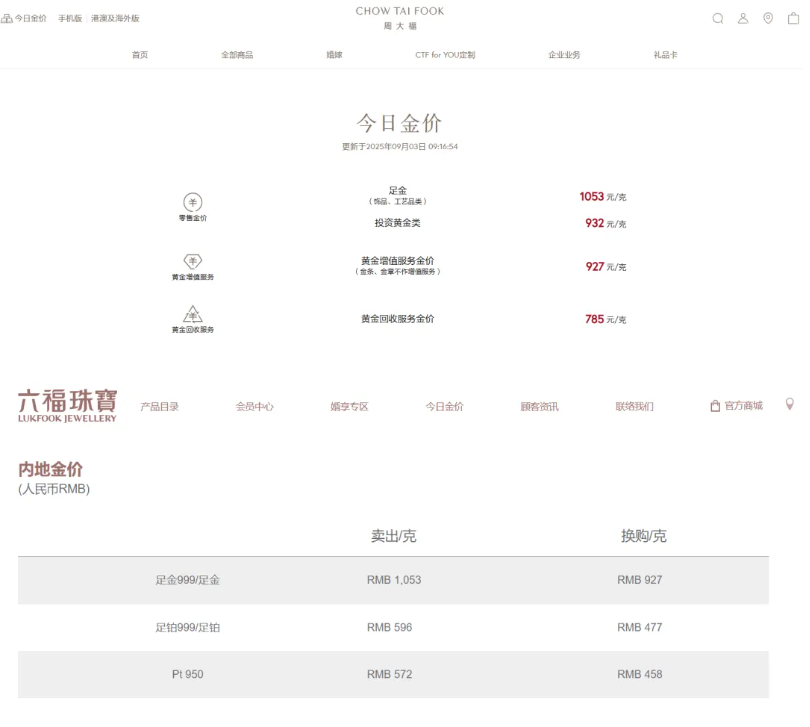Open the 全部商品 menu

click(237, 55)
